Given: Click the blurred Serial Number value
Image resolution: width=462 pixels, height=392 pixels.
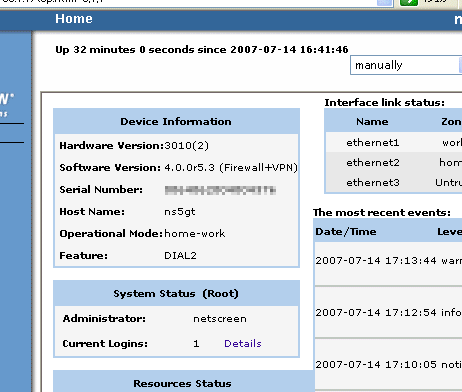Looking at the screenshot, I should coord(220,190).
